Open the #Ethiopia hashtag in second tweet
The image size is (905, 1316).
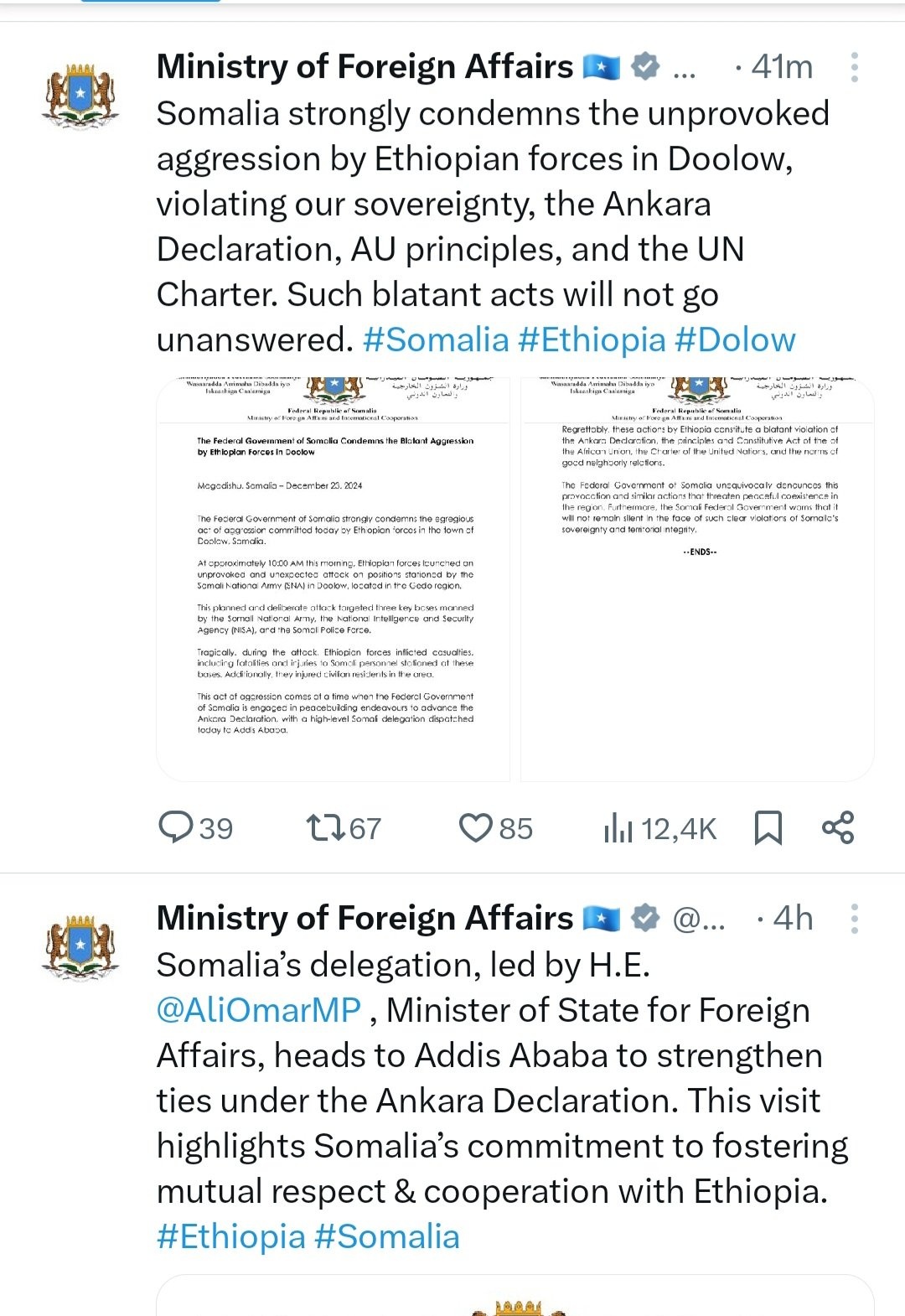click(x=231, y=1237)
